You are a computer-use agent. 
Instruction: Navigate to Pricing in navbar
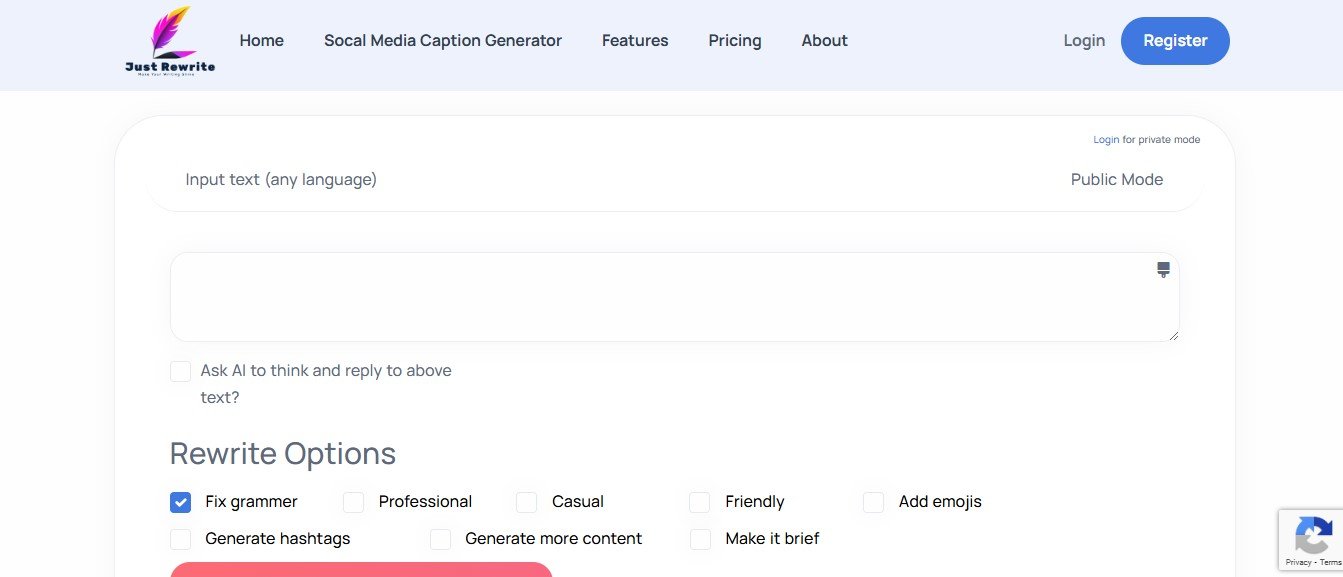click(x=735, y=41)
